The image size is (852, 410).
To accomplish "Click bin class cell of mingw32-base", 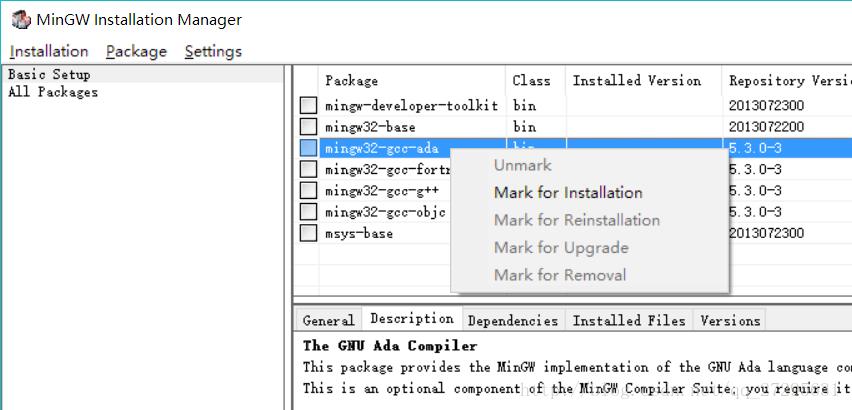I will point(524,127).
